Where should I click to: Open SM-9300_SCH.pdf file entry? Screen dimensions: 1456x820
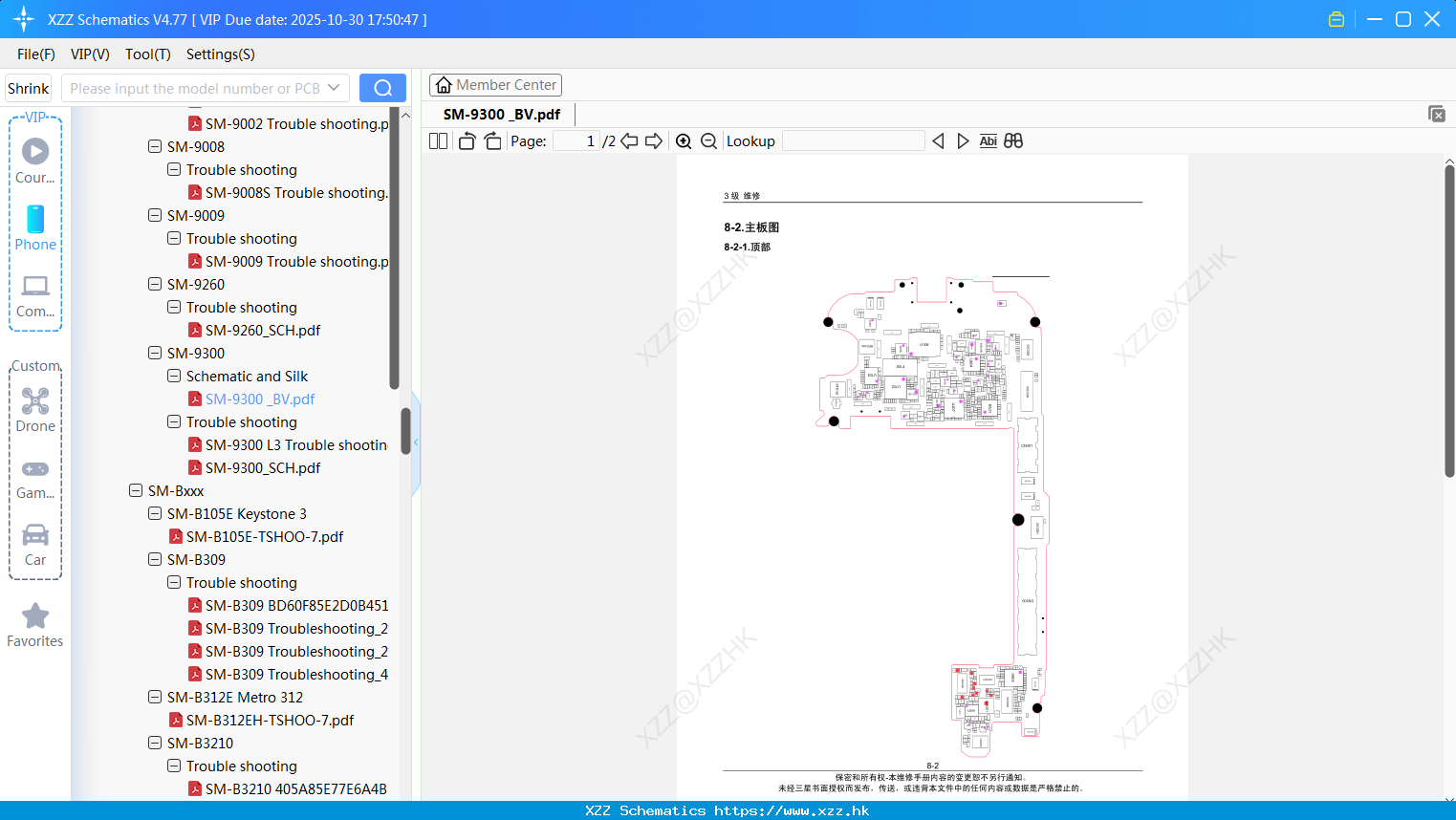(263, 467)
